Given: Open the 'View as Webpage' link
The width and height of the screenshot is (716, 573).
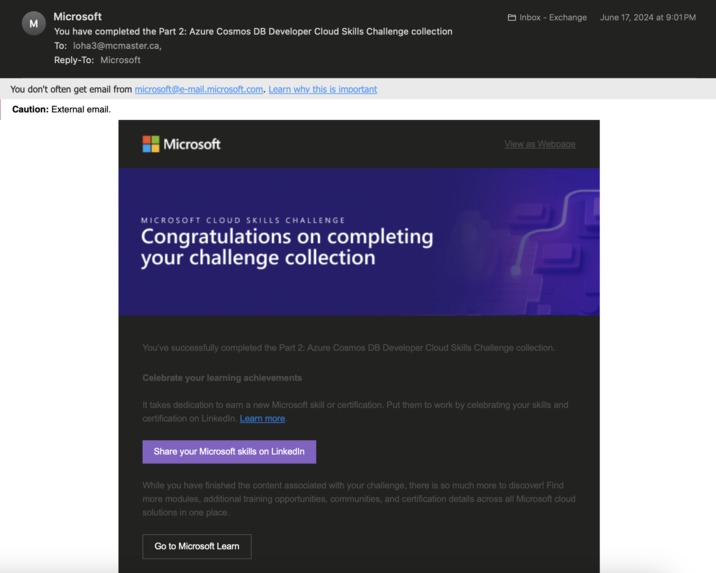Looking at the screenshot, I should click(540, 144).
